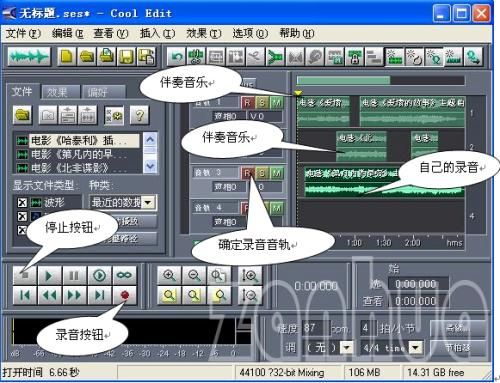Solo track 3 with its S button
Screen dimensions: 500x383
click(x=262, y=173)
